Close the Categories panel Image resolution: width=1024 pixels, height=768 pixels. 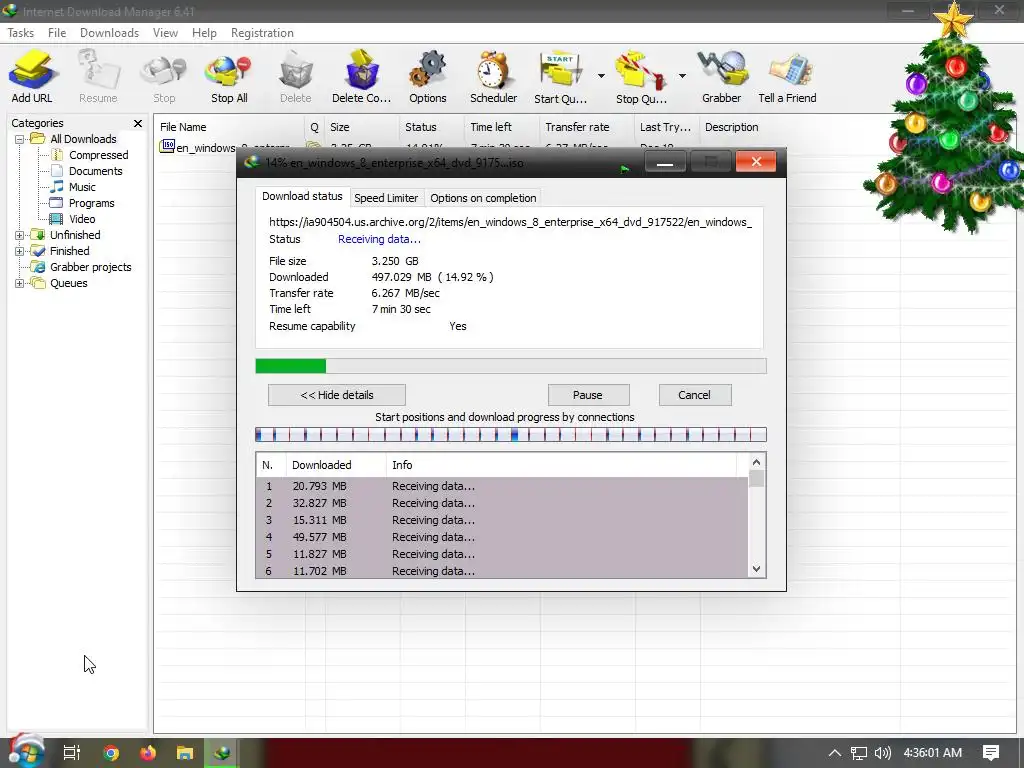(x=138, y=123)
